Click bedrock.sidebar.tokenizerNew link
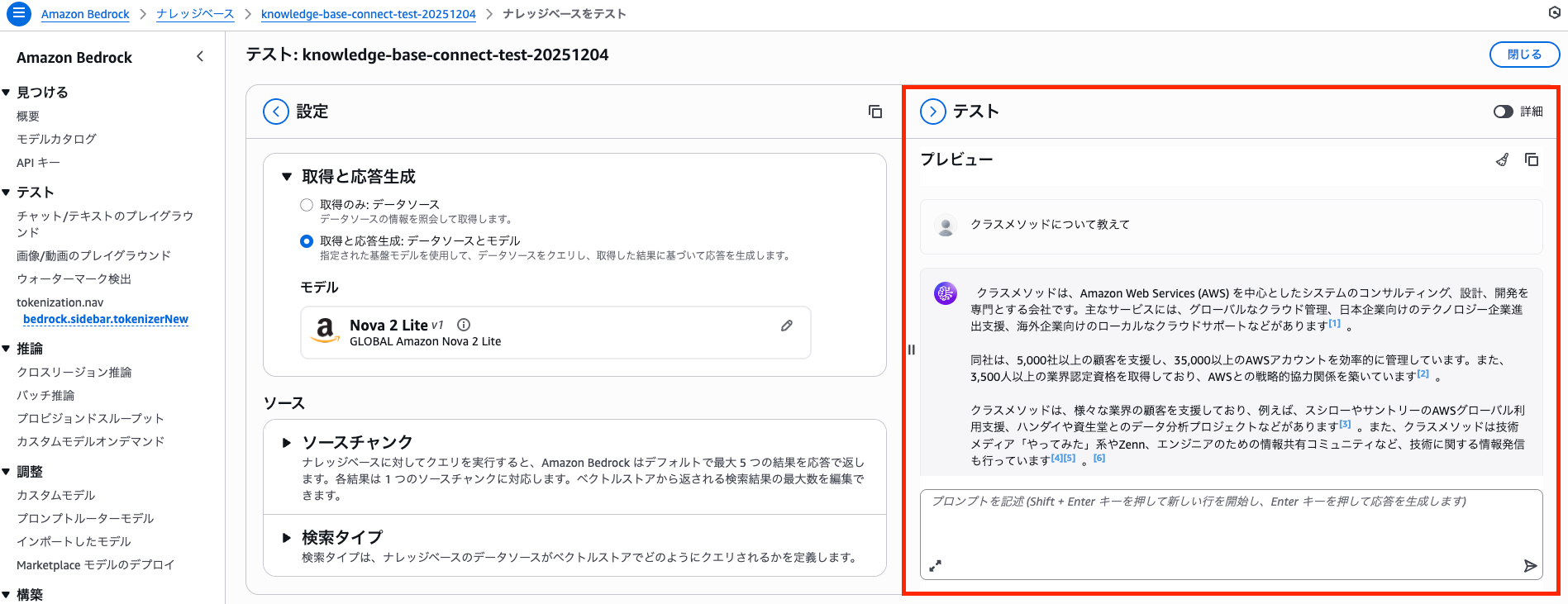The image size is (1568, 604). (x=106, y=319)
